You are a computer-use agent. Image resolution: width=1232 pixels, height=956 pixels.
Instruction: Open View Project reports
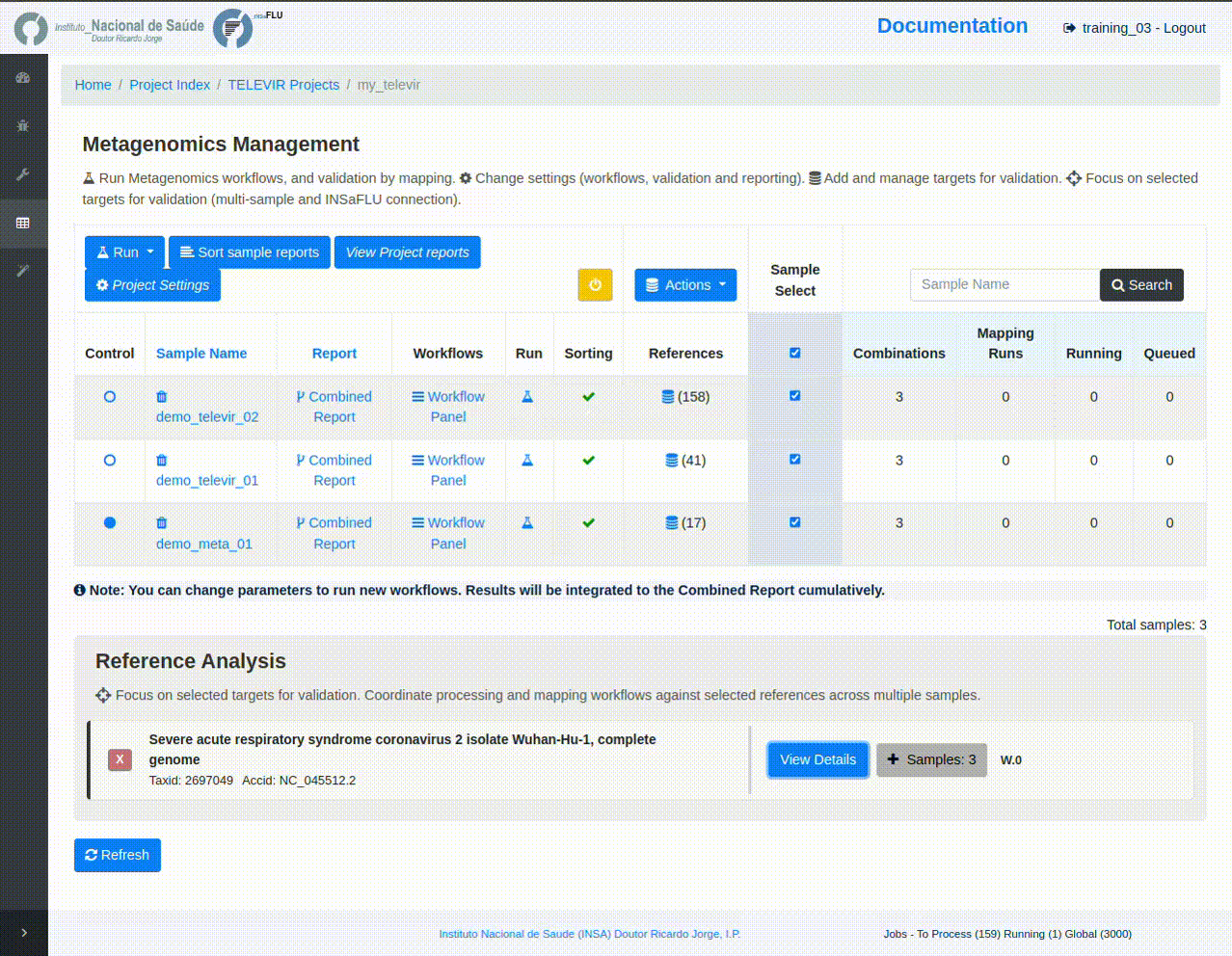(408, 252)
